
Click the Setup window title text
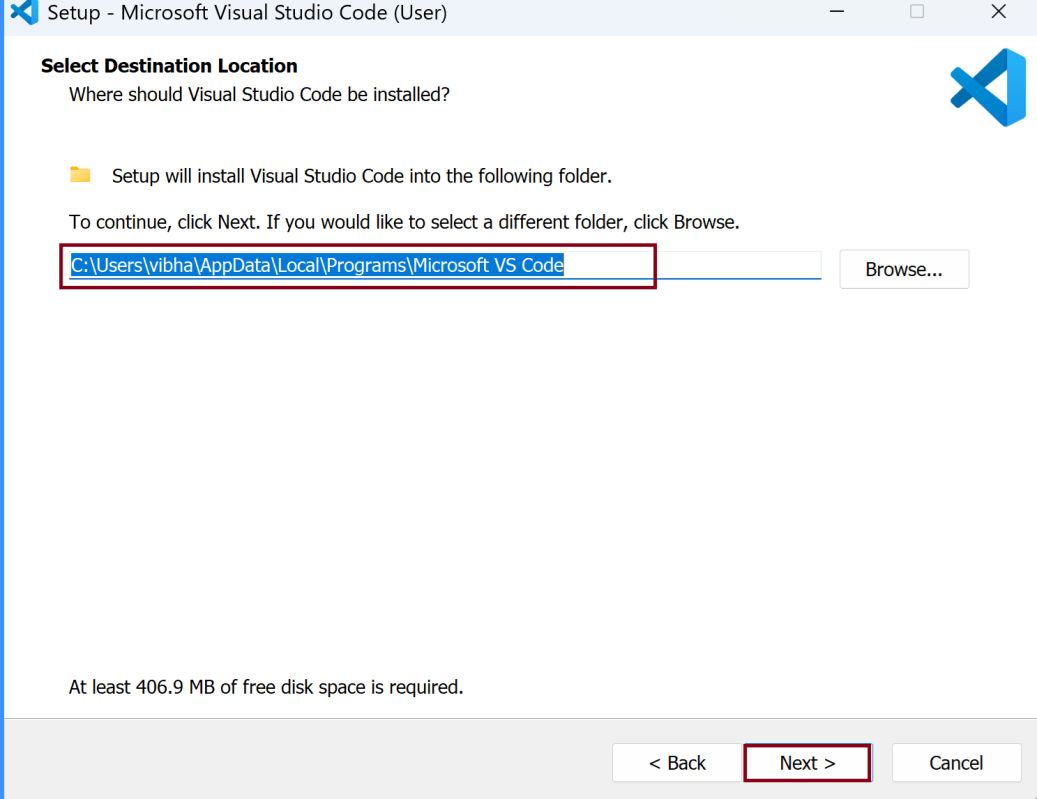247,13
